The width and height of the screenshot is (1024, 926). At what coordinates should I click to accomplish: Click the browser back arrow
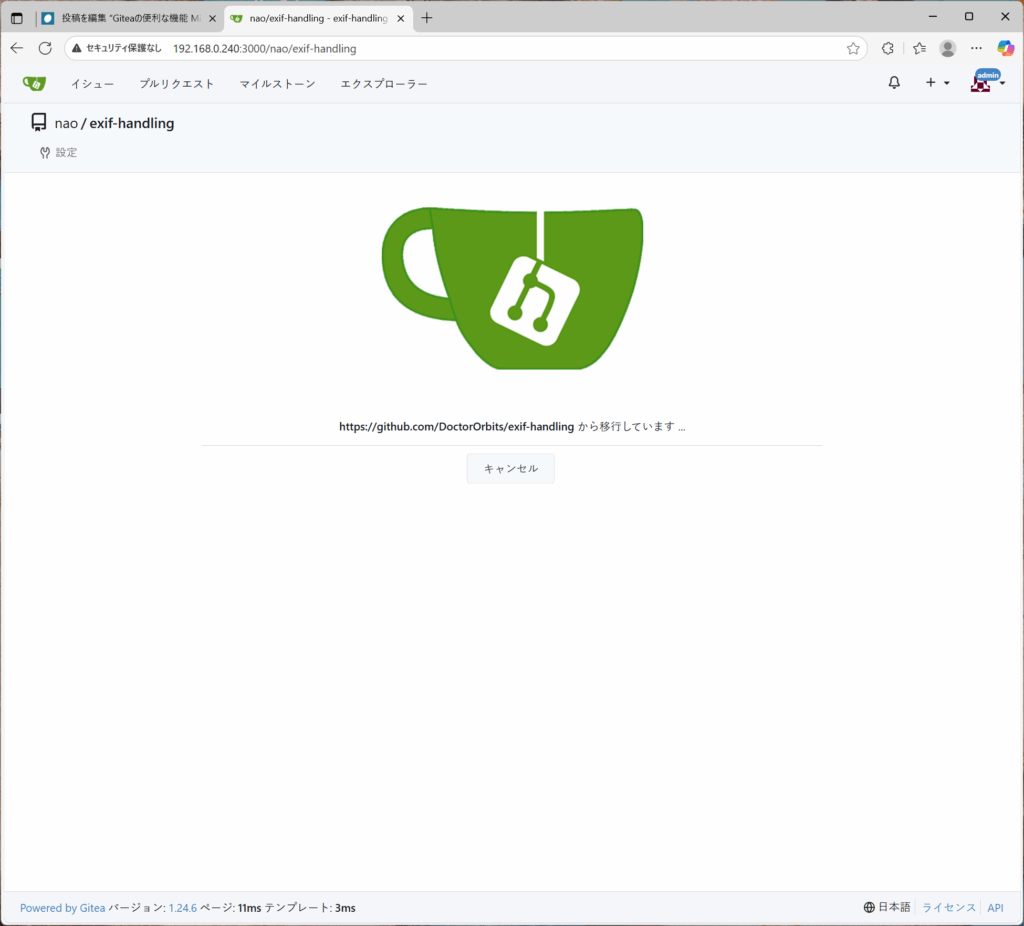coord(16,48)
